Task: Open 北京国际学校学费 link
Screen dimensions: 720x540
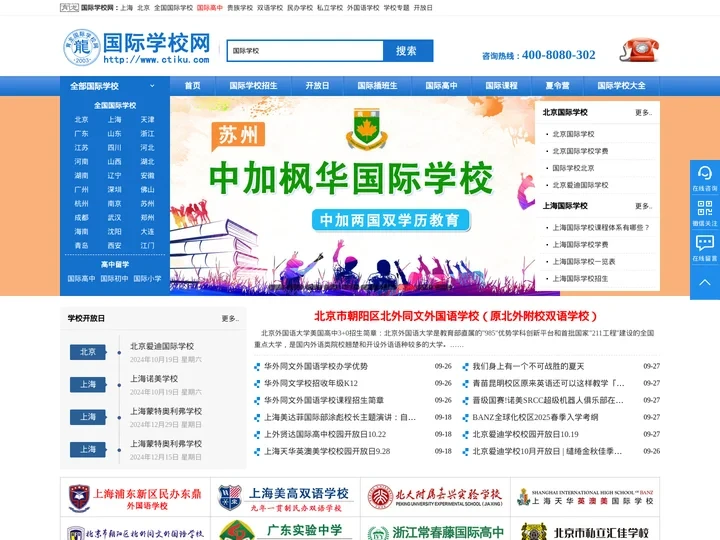Action: (580, 151)
